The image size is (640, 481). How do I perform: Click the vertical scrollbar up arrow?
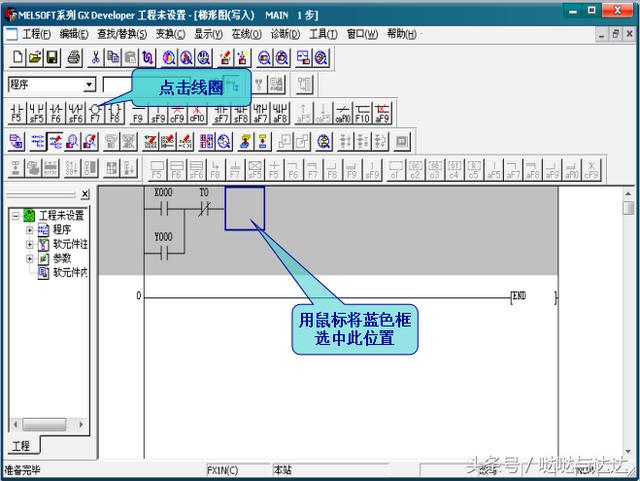[x=628, y=194]
